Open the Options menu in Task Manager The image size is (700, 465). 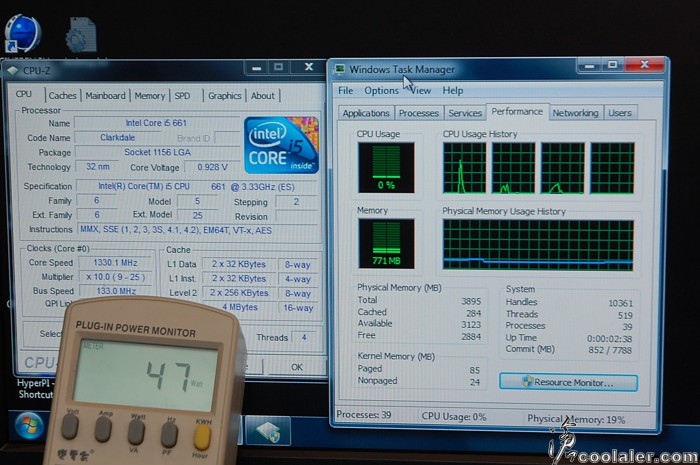point(381,91)
